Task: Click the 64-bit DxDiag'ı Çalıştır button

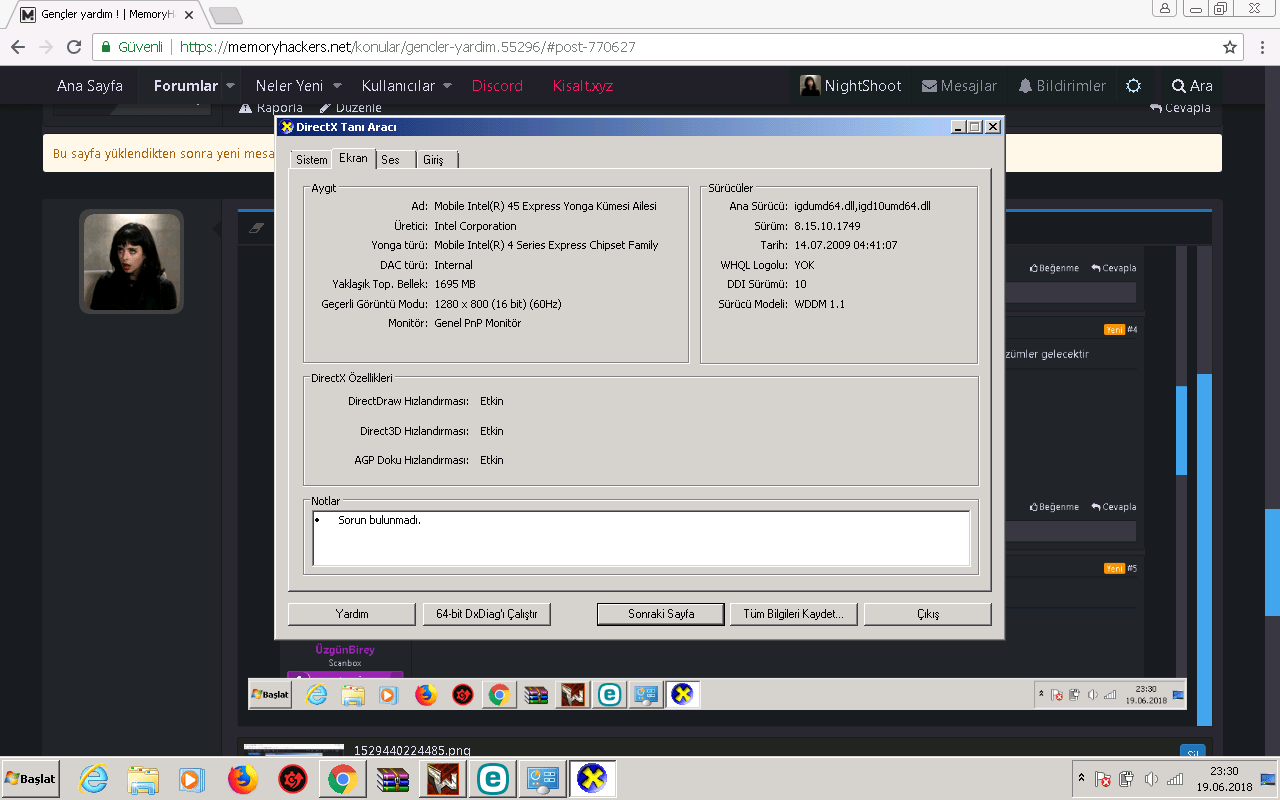Action: tap(487, 614)
